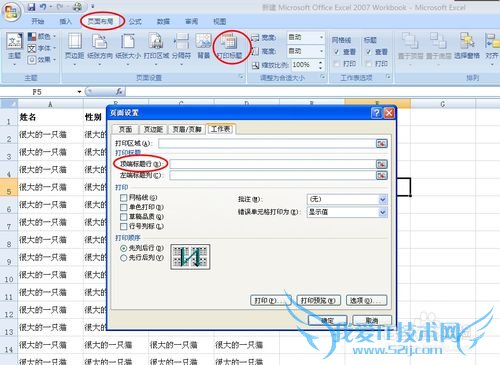Expand the 调整为合适大小 group dialog launcher
Screen dimensions: 500x365
[x=322, y=77]
